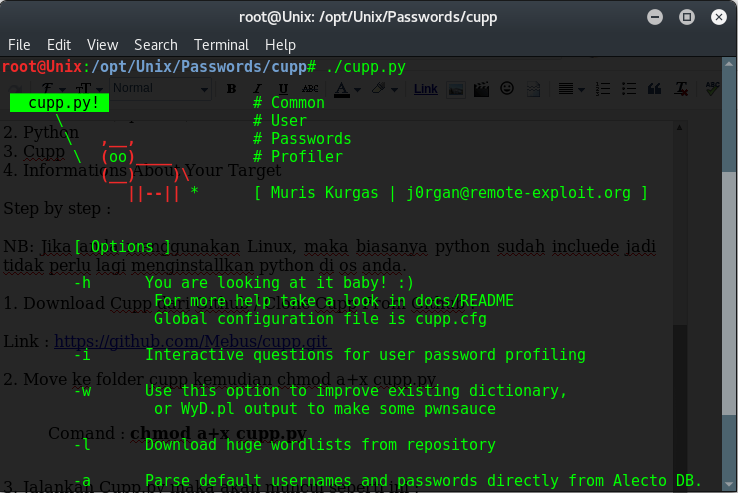Viewport: 738px width, 493px height.
Task: Minimize the terminal window
Action: pyautogui.click(x=655, y=17)
